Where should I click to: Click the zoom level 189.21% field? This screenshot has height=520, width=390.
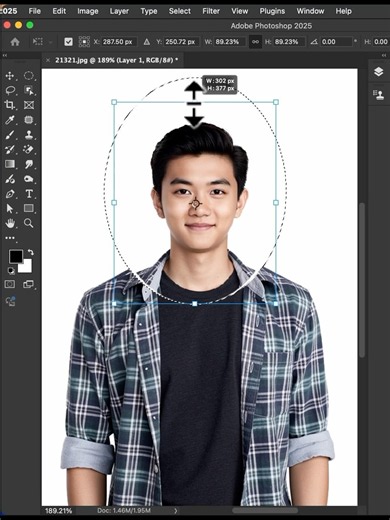pyautogui.click(x=58, y=510)
